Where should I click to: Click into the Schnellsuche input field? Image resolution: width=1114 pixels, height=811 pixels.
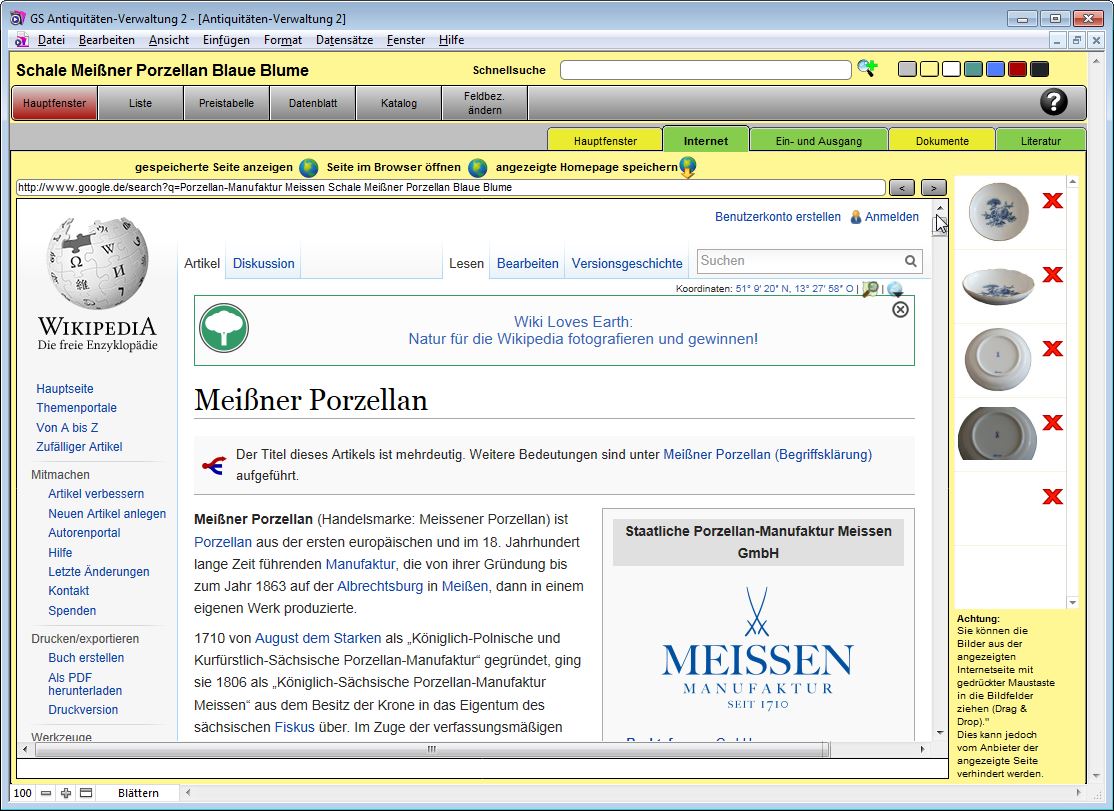click(705, 70)
